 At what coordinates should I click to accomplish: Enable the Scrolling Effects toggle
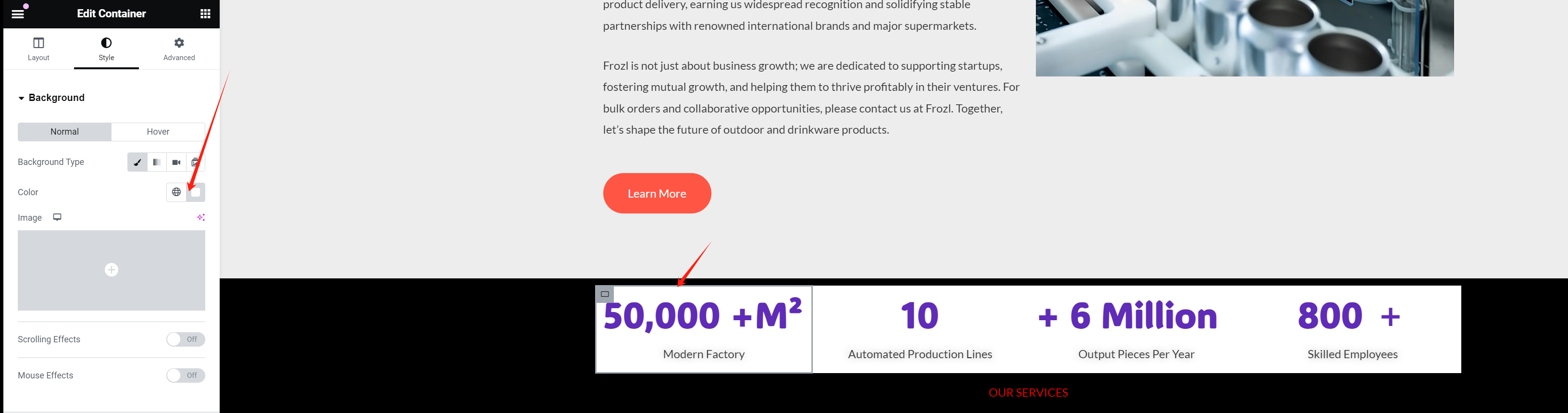click(x=185, y=339)
